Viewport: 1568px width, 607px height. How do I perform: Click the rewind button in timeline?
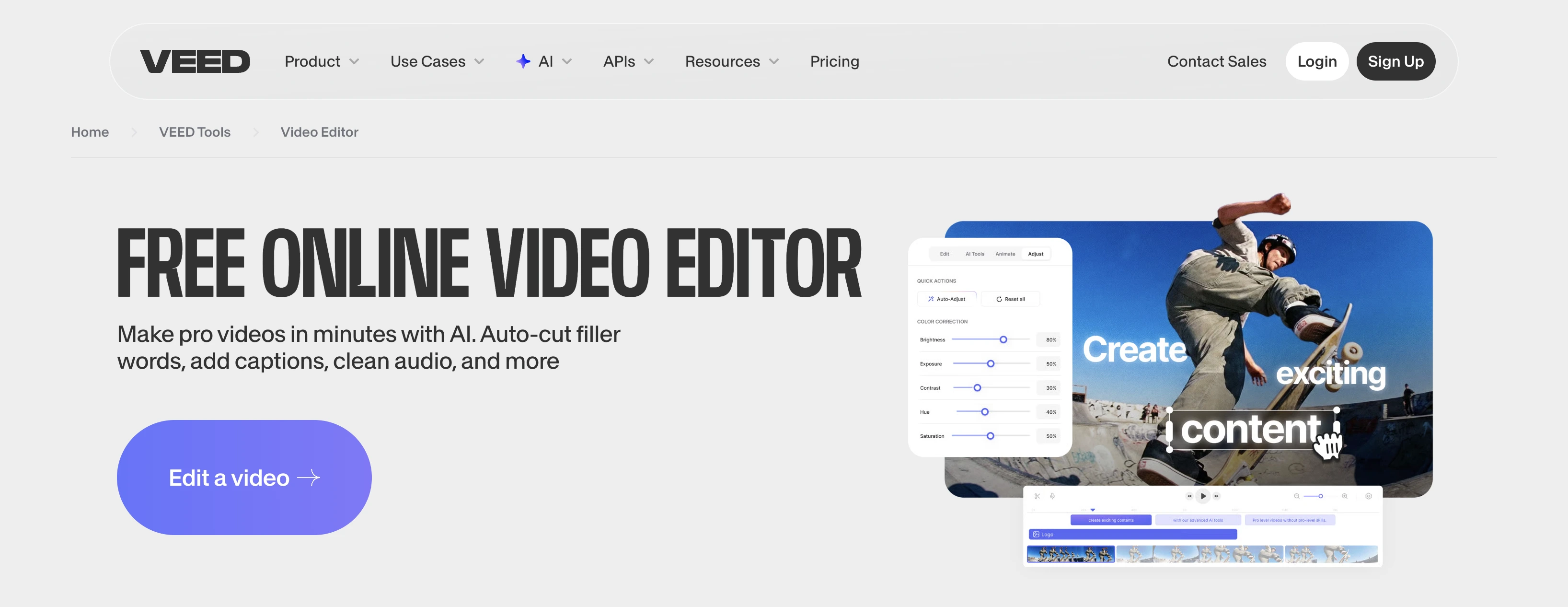click(x=1189, y=496)
